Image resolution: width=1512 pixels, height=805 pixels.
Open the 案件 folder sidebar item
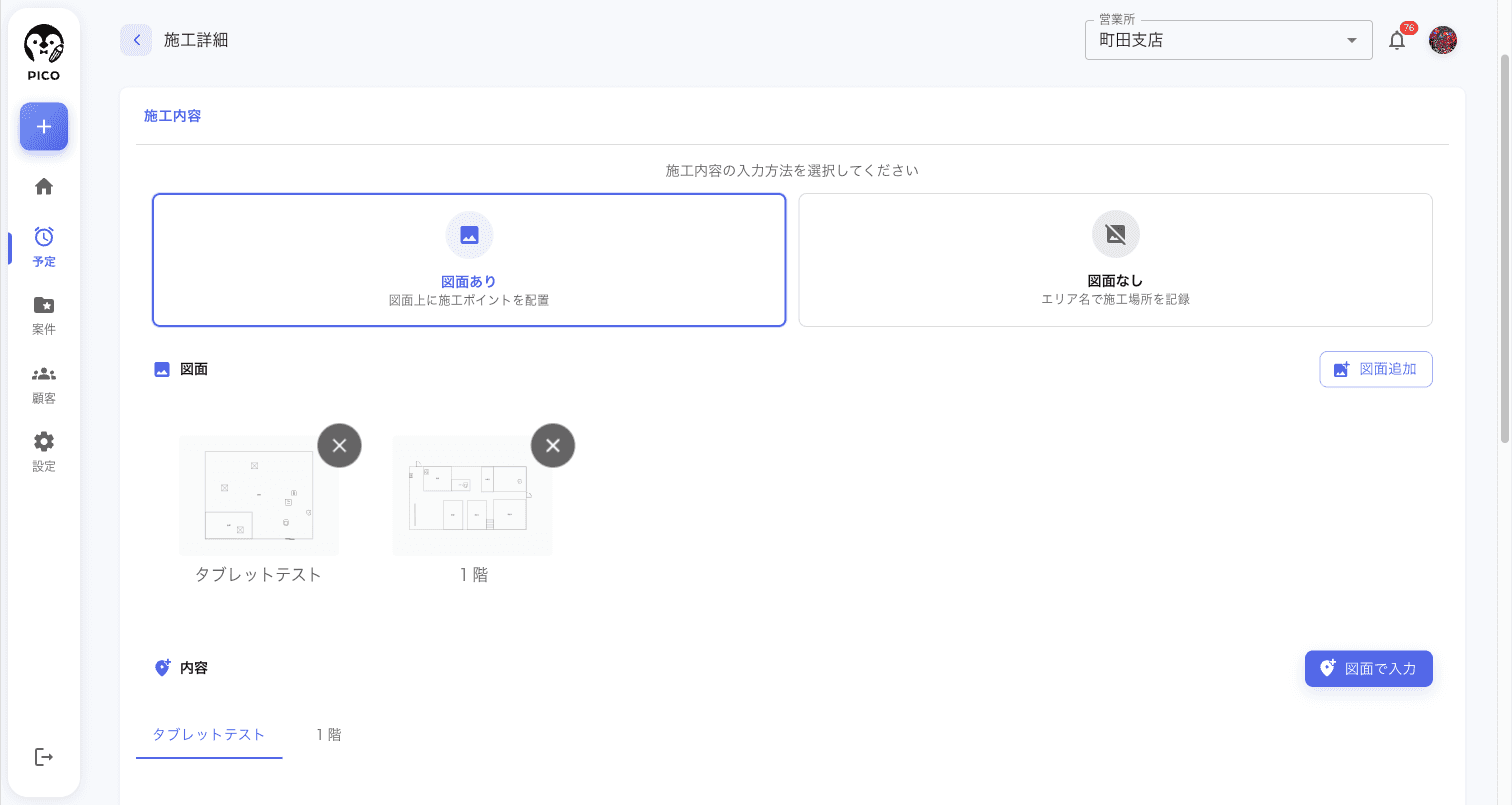(44, 315)
